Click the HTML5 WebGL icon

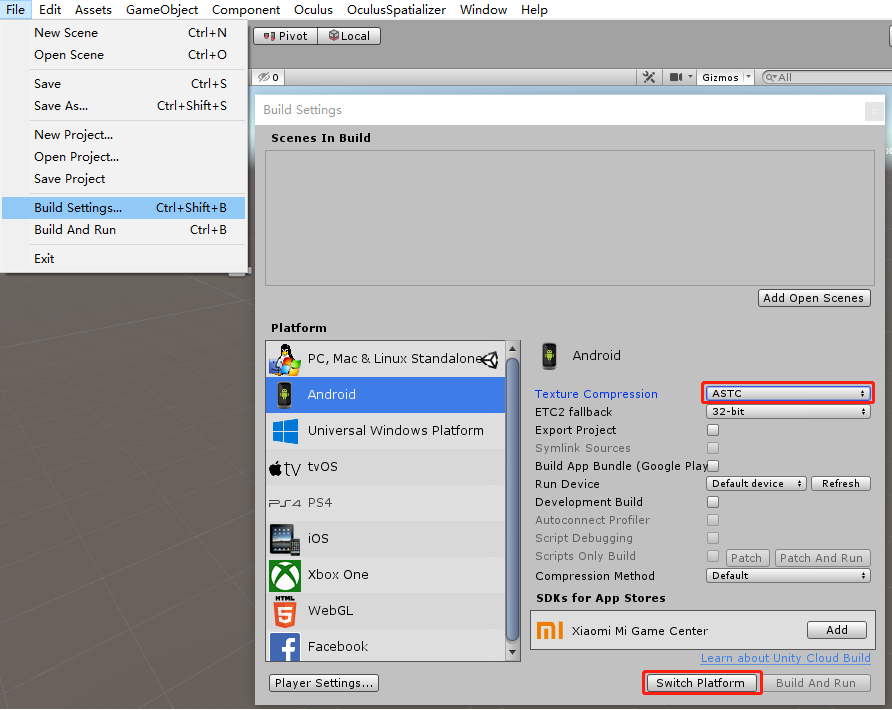[285, 611]
